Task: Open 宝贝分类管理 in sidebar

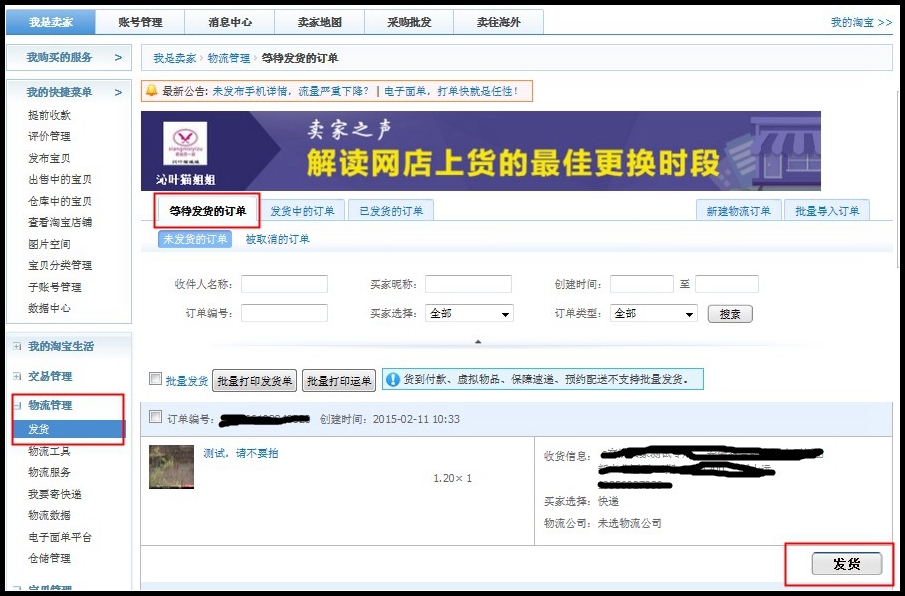Action: point(60,265)
